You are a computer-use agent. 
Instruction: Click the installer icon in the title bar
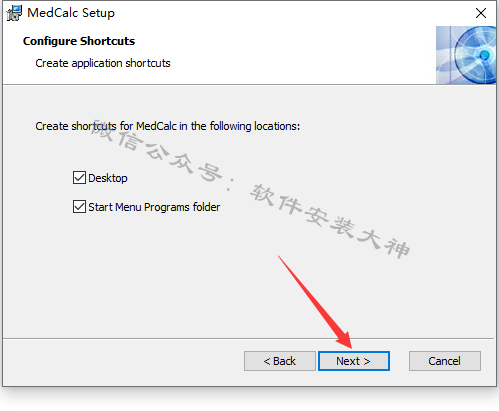coord(14,13)
